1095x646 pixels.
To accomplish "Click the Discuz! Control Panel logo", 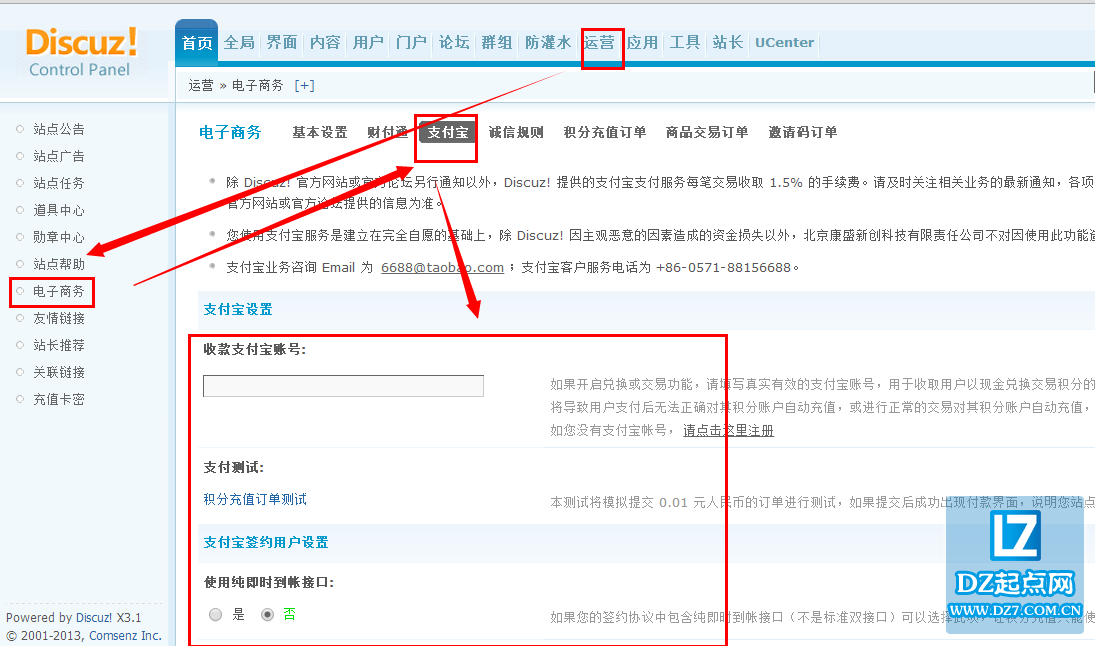I will pyautogui.click(x=80, y=52).
